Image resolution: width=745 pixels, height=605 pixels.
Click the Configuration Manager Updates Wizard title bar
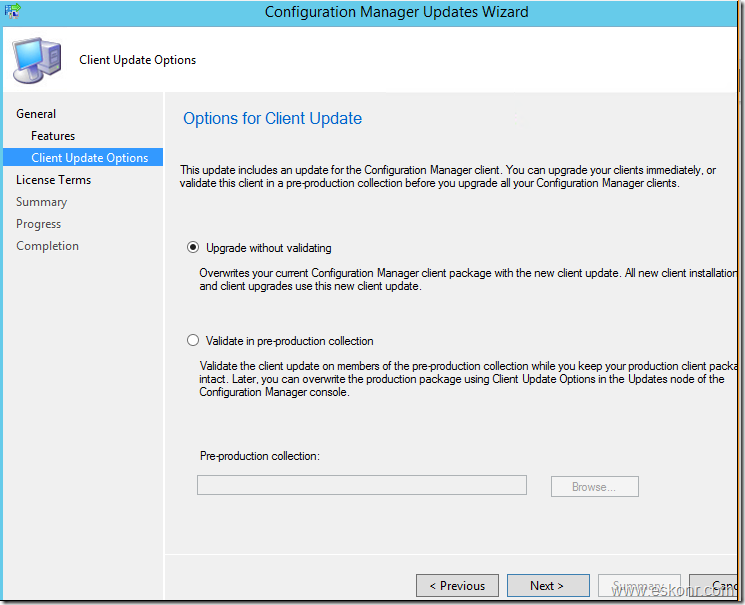(x=396, y=12)
